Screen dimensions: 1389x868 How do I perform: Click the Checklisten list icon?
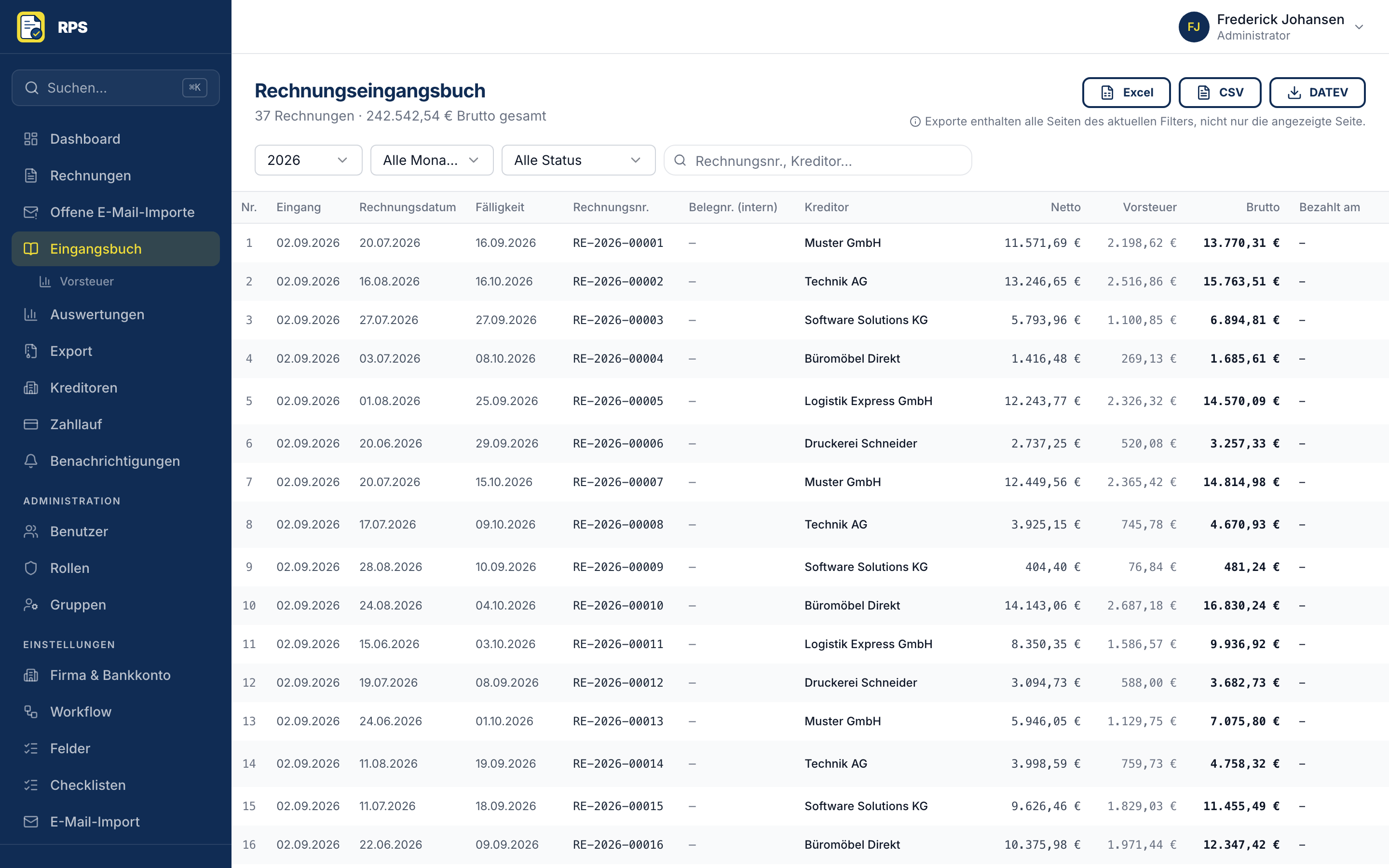coord(31,786)
